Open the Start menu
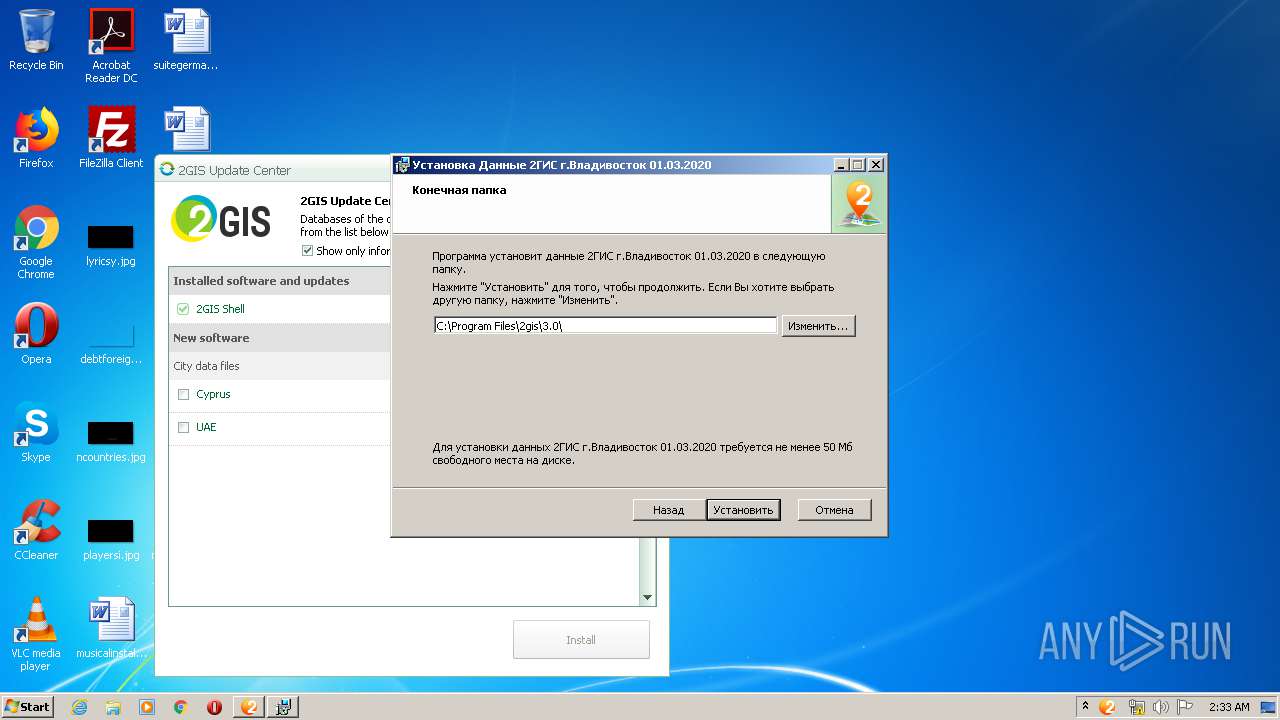 (x=28, y=707)
